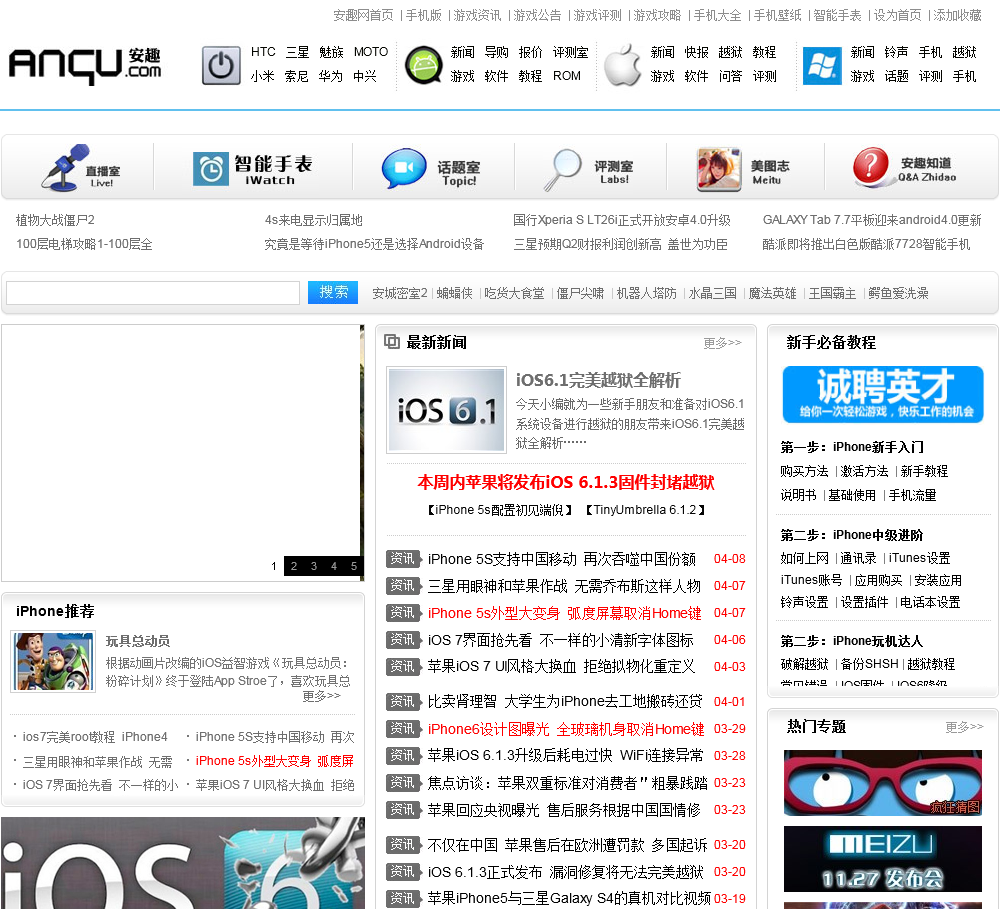
Task: Go to slideshow slide 4
Action: (334, 566)
